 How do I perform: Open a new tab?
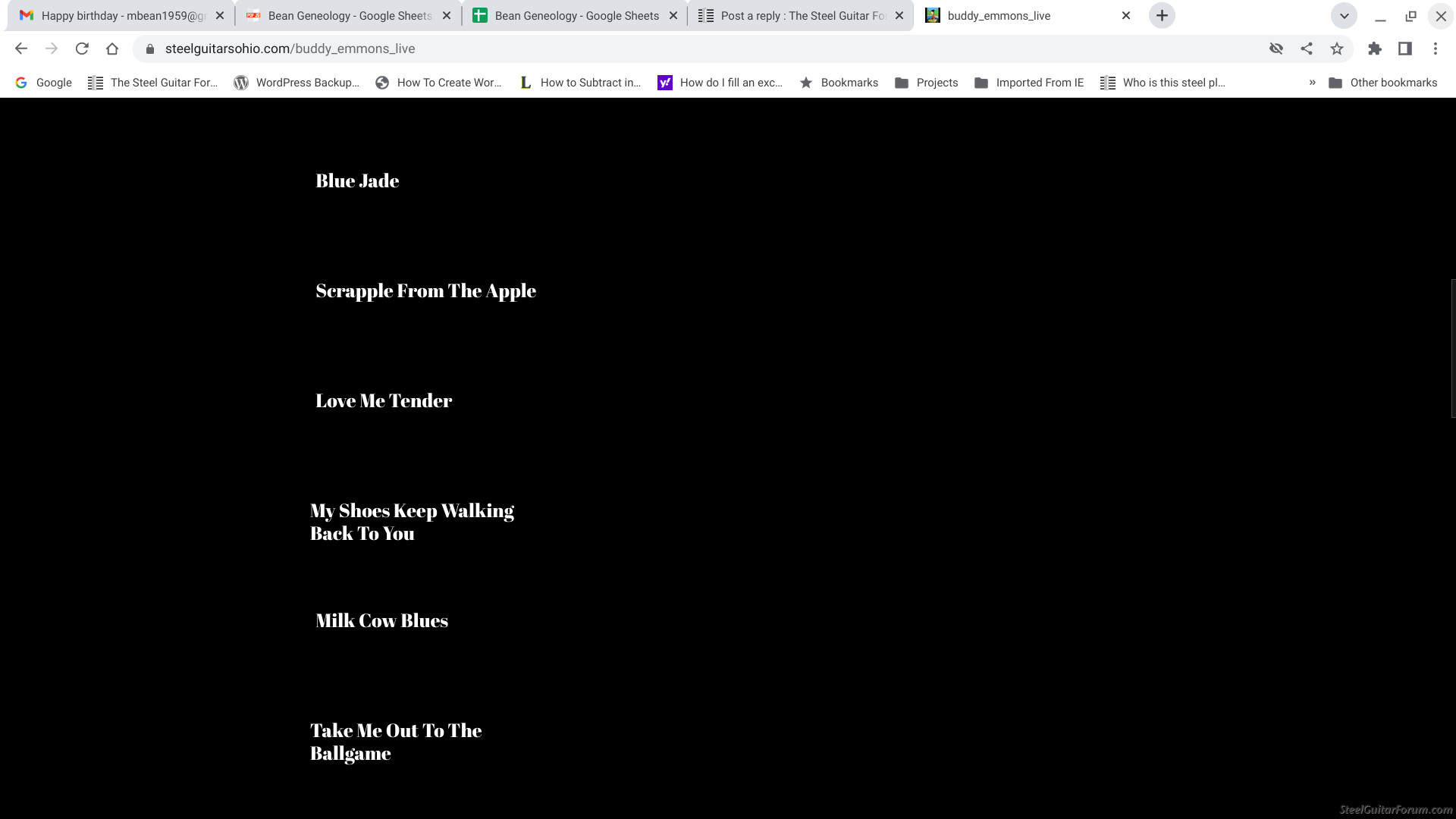1161,16
